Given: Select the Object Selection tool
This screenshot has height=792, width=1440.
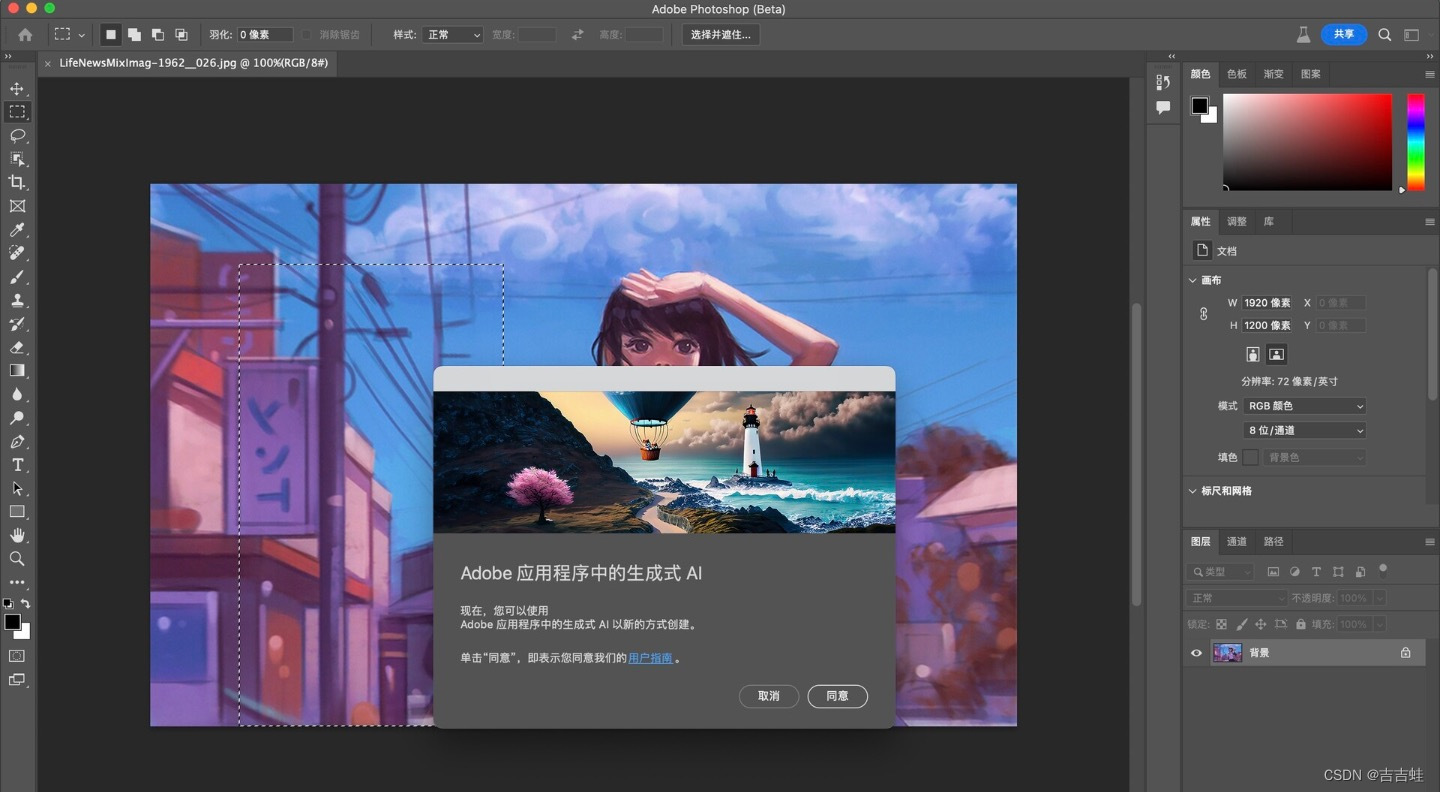Looking at the screenshot, I should [x=17, y=158].
